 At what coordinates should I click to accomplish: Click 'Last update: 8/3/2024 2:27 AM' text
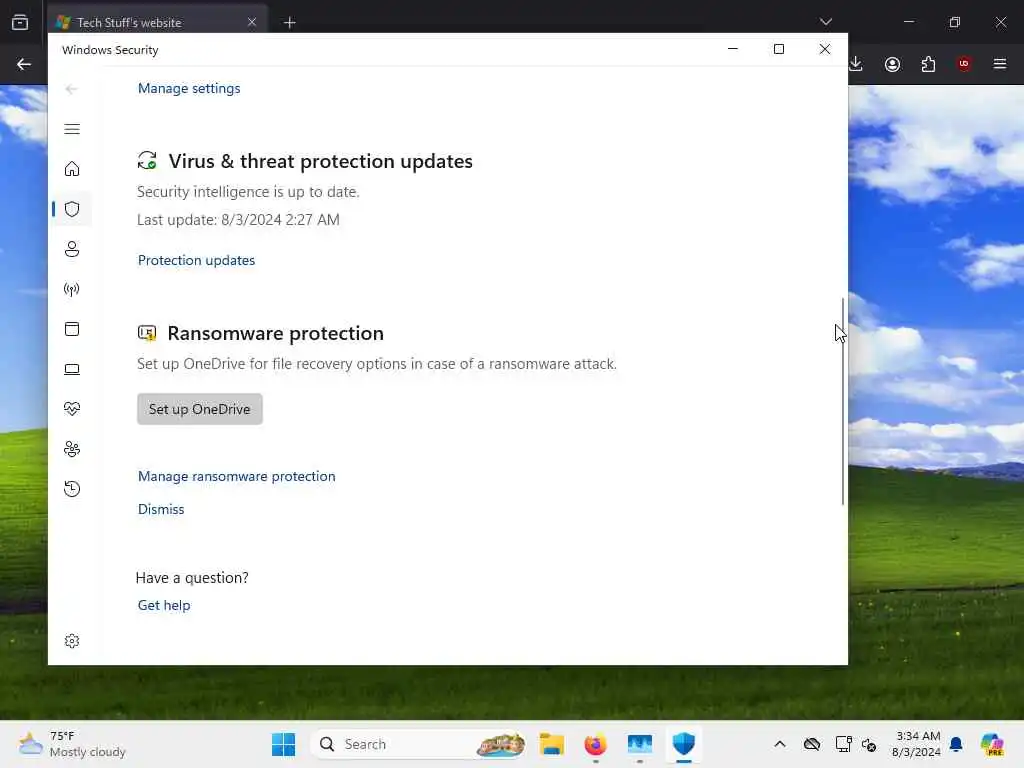(x=238, y=219)
